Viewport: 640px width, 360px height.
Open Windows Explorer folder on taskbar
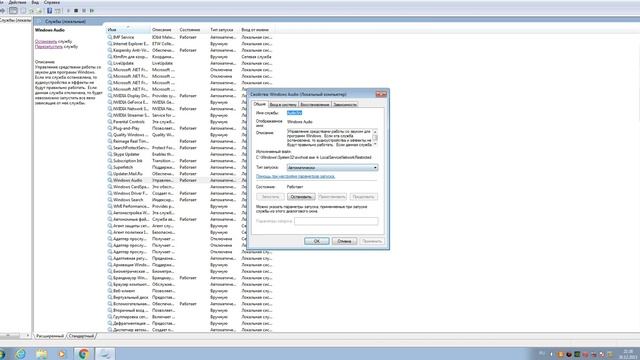click(x=41, y=353)
